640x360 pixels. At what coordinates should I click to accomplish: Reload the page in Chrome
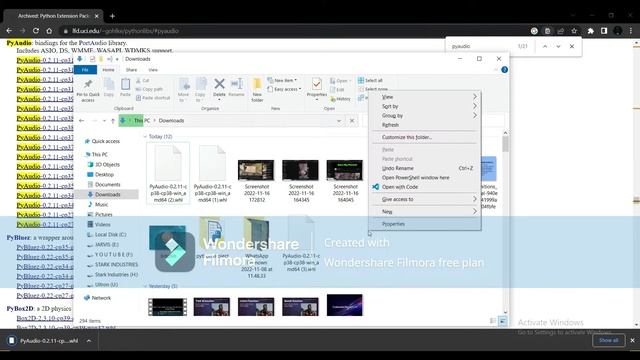tap(36, 31)
